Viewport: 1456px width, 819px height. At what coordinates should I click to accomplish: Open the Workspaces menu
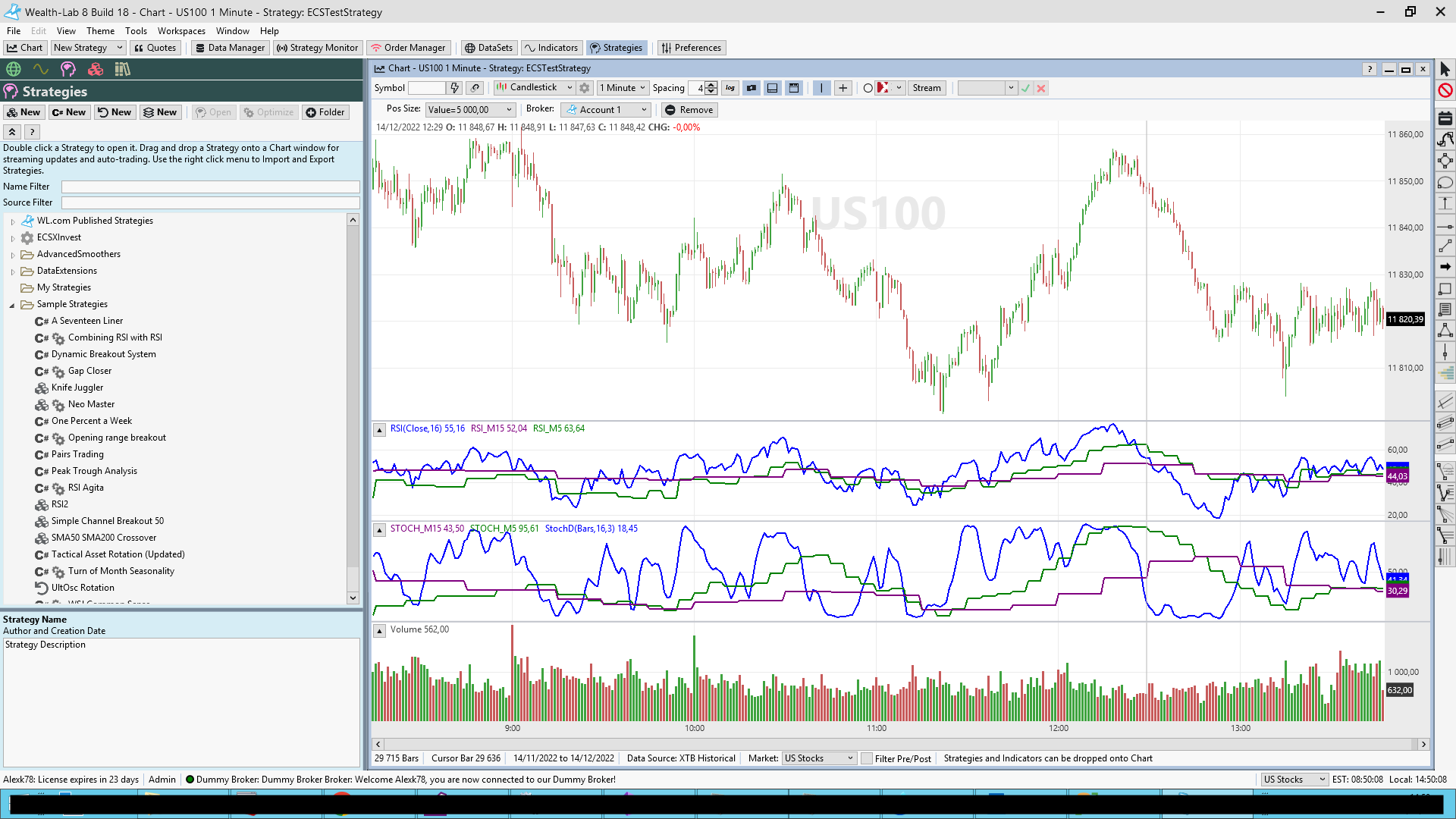click(181, 31)
